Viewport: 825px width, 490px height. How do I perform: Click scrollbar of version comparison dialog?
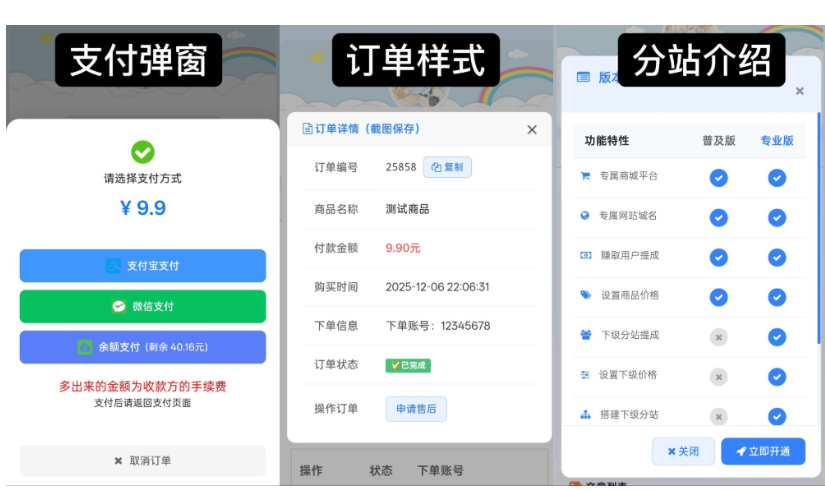(819, 228)
